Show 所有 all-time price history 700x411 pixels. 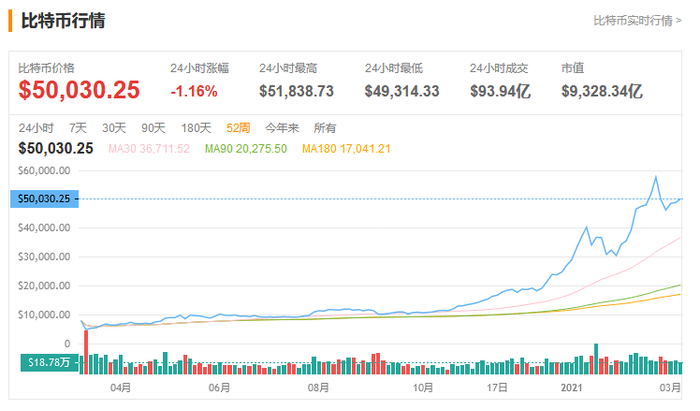[325, 128]
